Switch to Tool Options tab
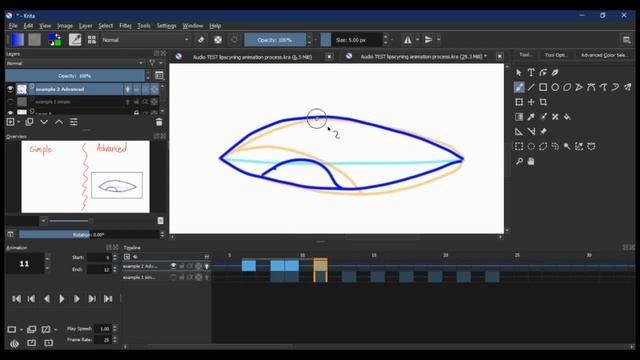Screen dimensions: 640x360 [x=556, y=55]
